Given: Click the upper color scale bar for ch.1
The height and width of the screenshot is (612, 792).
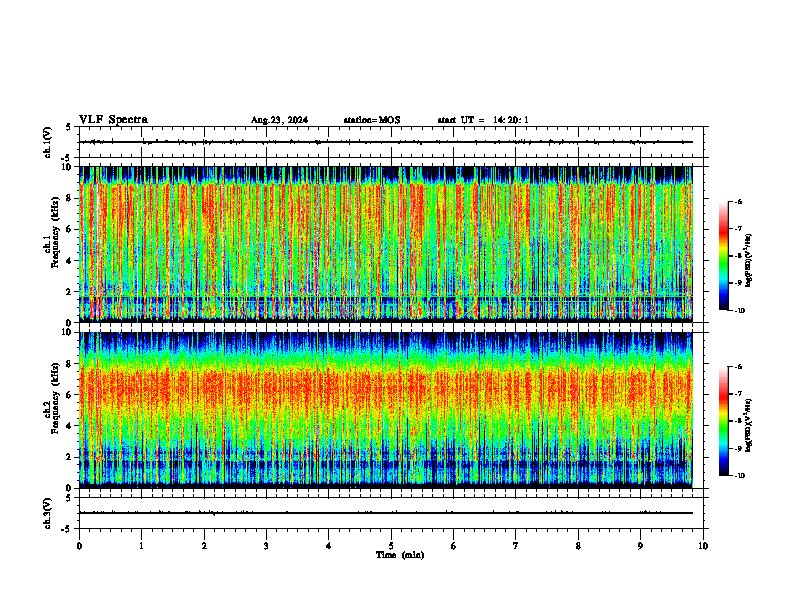Looking at the screenshot, I should point(724,256).
